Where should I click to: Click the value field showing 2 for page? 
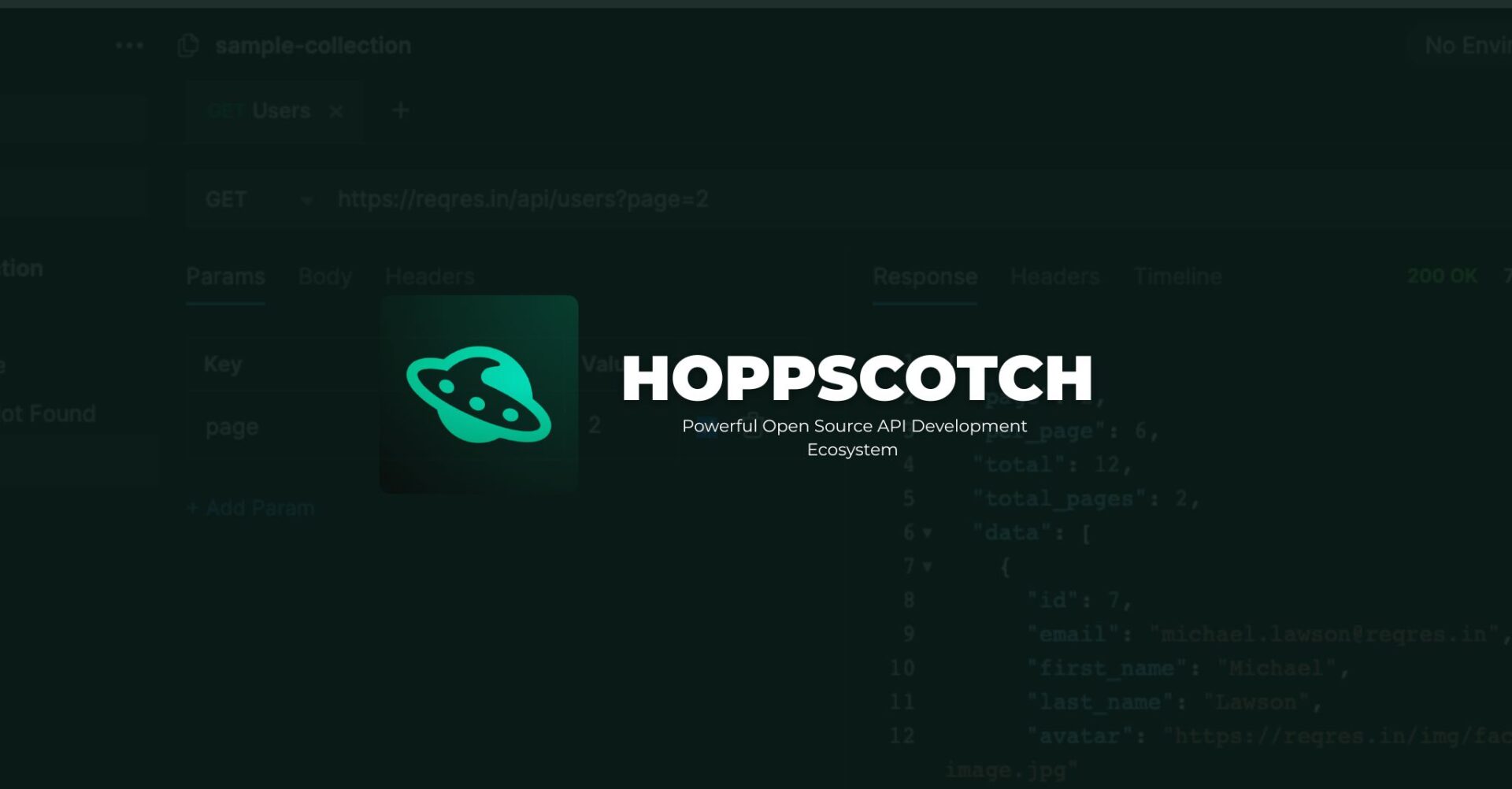coord(595,426)
